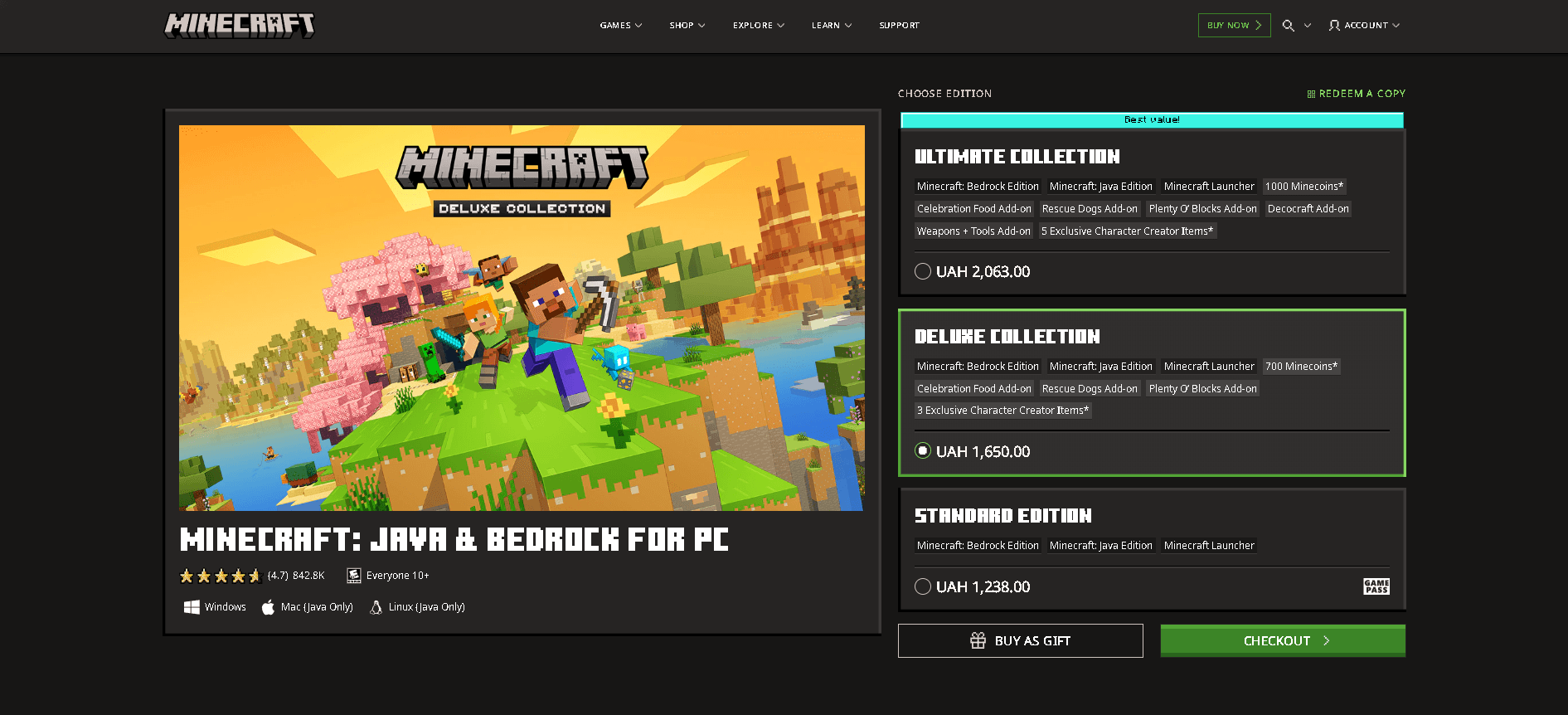The width and height of the screenshot is (1568, 715).
Task: Click the 5 Exclusive Character Creator Items tag
Action: point(1128,231)
